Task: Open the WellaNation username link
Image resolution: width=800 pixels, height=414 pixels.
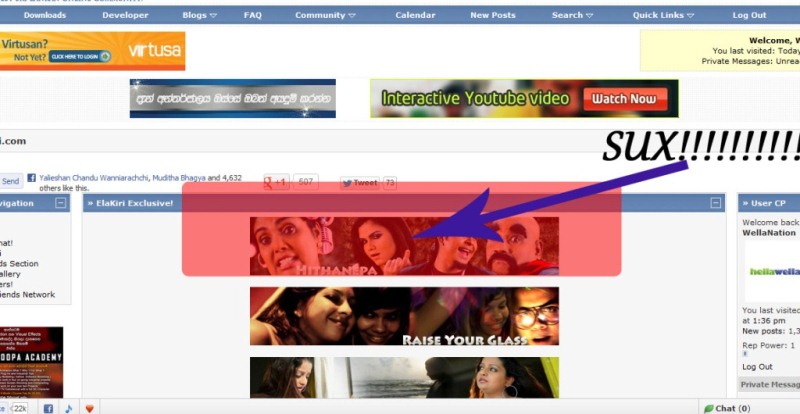Action: 768,233
